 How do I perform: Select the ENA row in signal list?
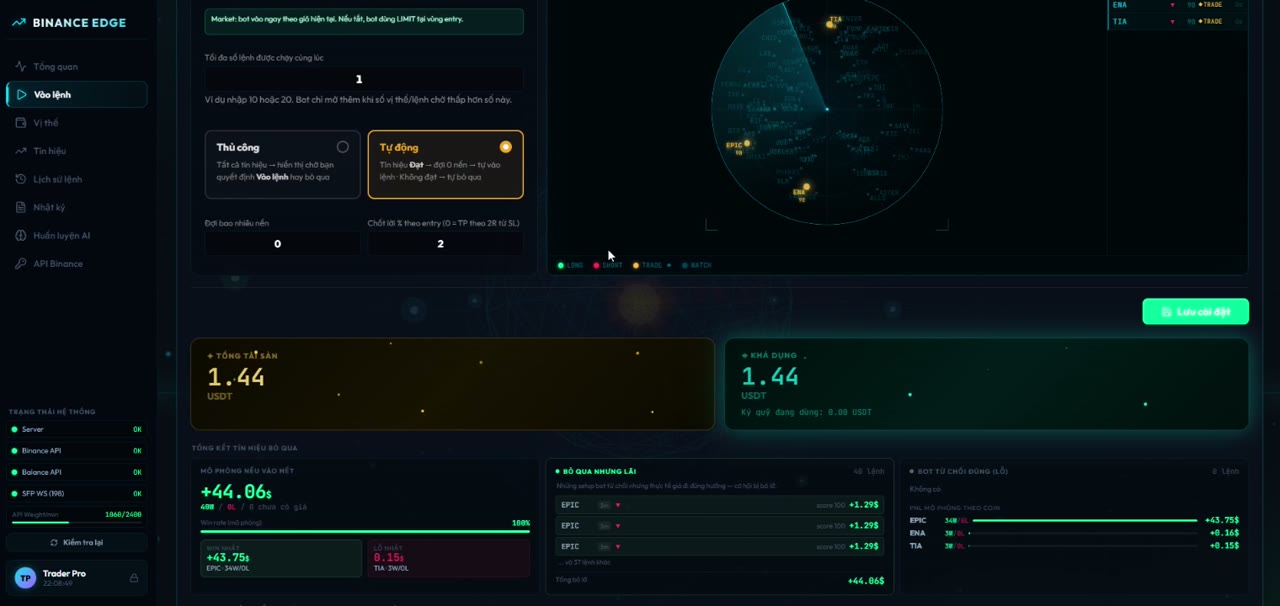tap(1178, 5)
